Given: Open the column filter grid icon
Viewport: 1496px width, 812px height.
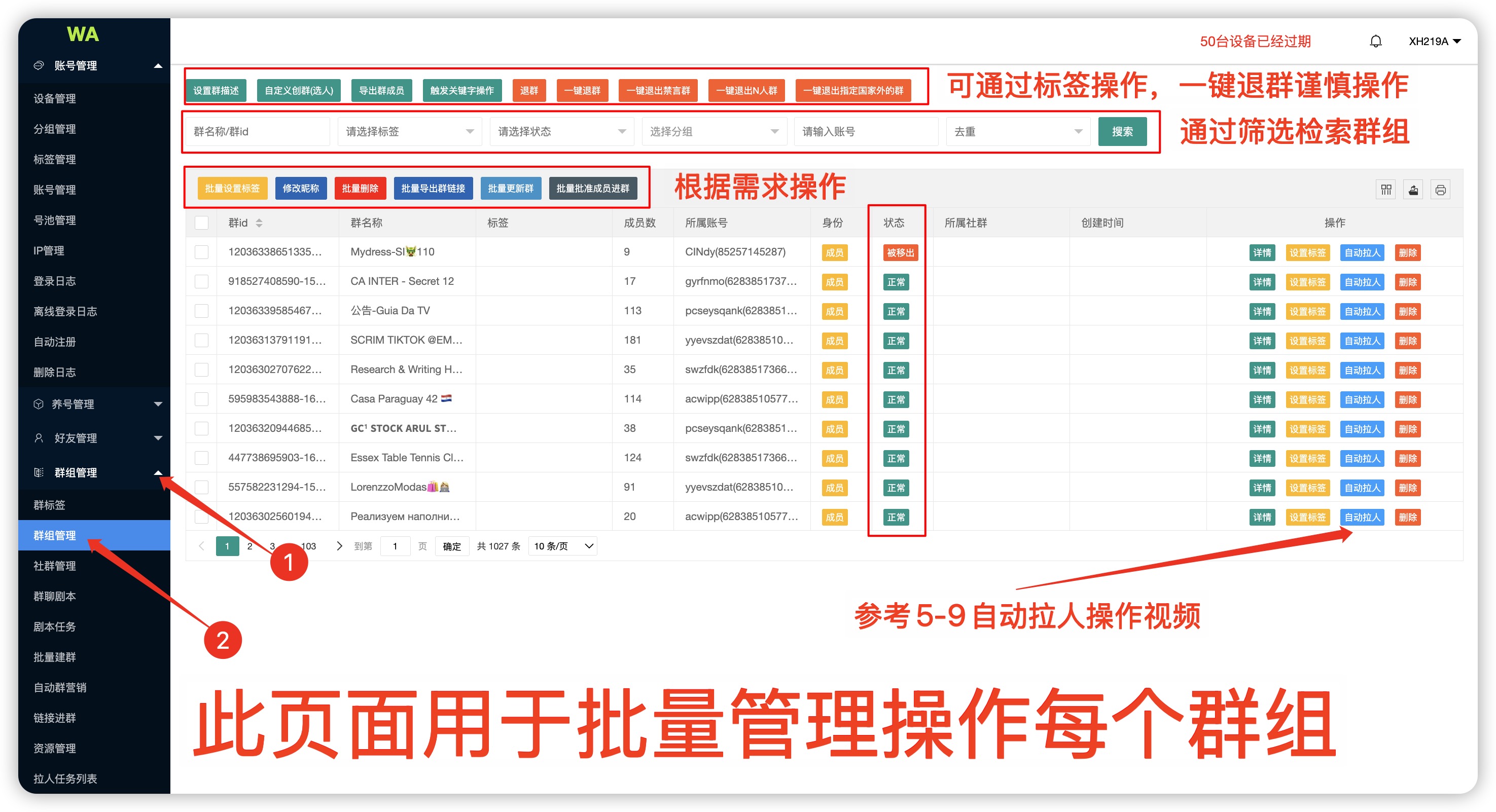Looking at the screenshot, I should point(1385,190).
